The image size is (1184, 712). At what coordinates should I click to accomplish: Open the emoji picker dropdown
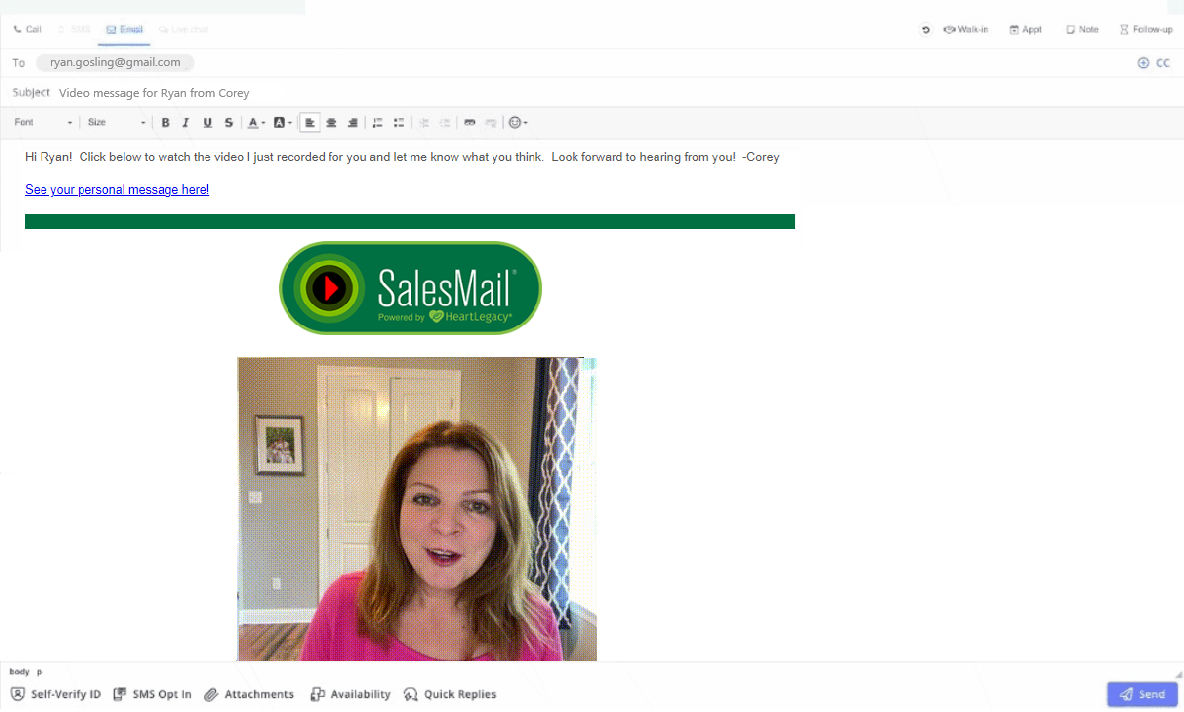(x=518, y=123)
